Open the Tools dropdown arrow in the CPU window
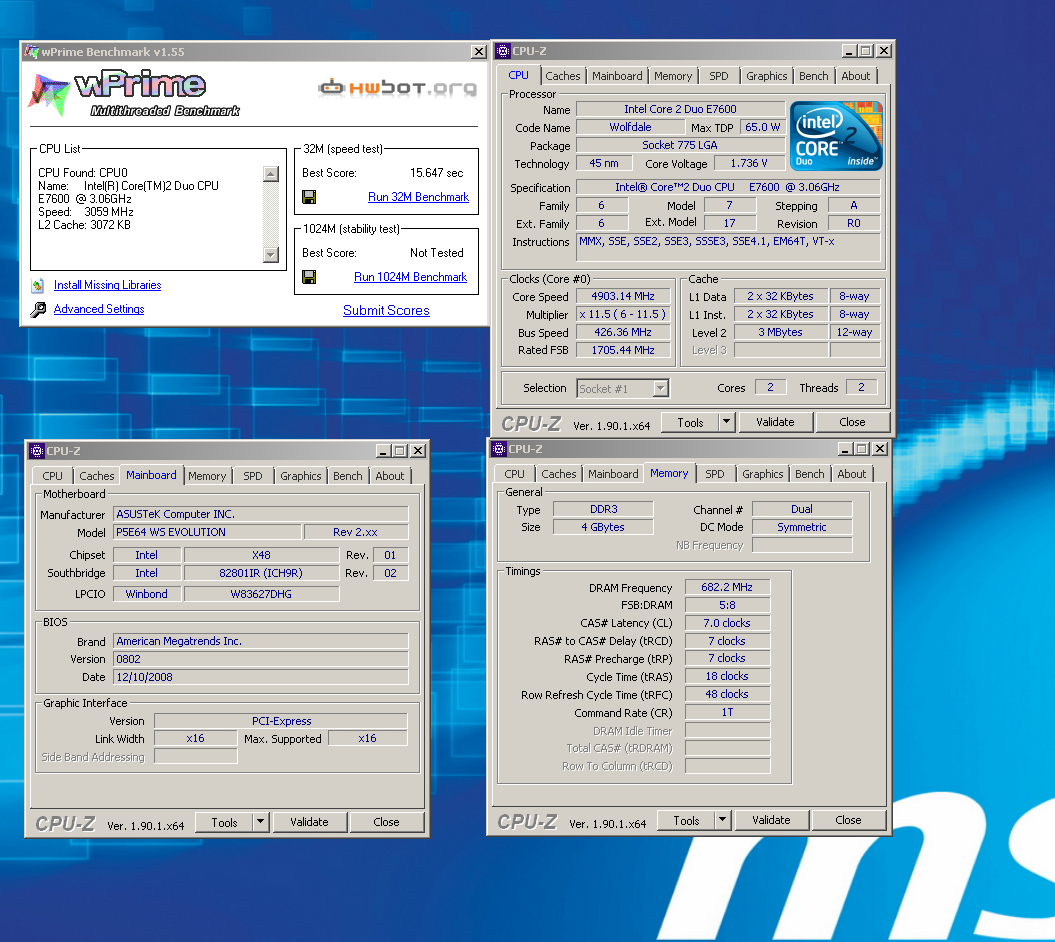This screenshot has height=942, width=1055. (x=726, y=423)
